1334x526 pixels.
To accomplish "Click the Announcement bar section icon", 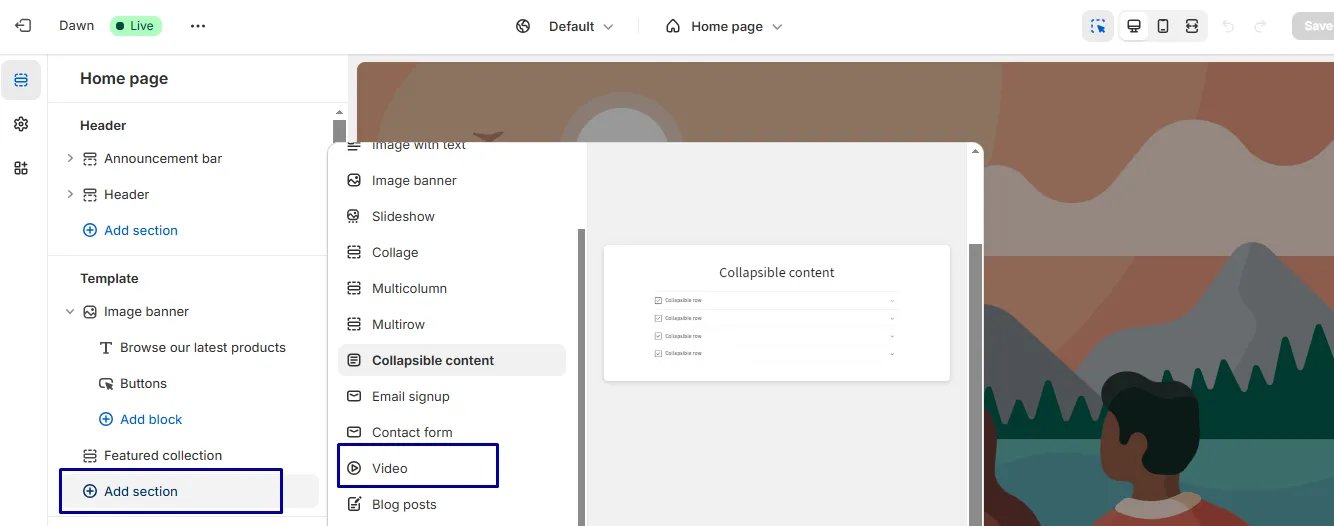I will click(90, 158).
